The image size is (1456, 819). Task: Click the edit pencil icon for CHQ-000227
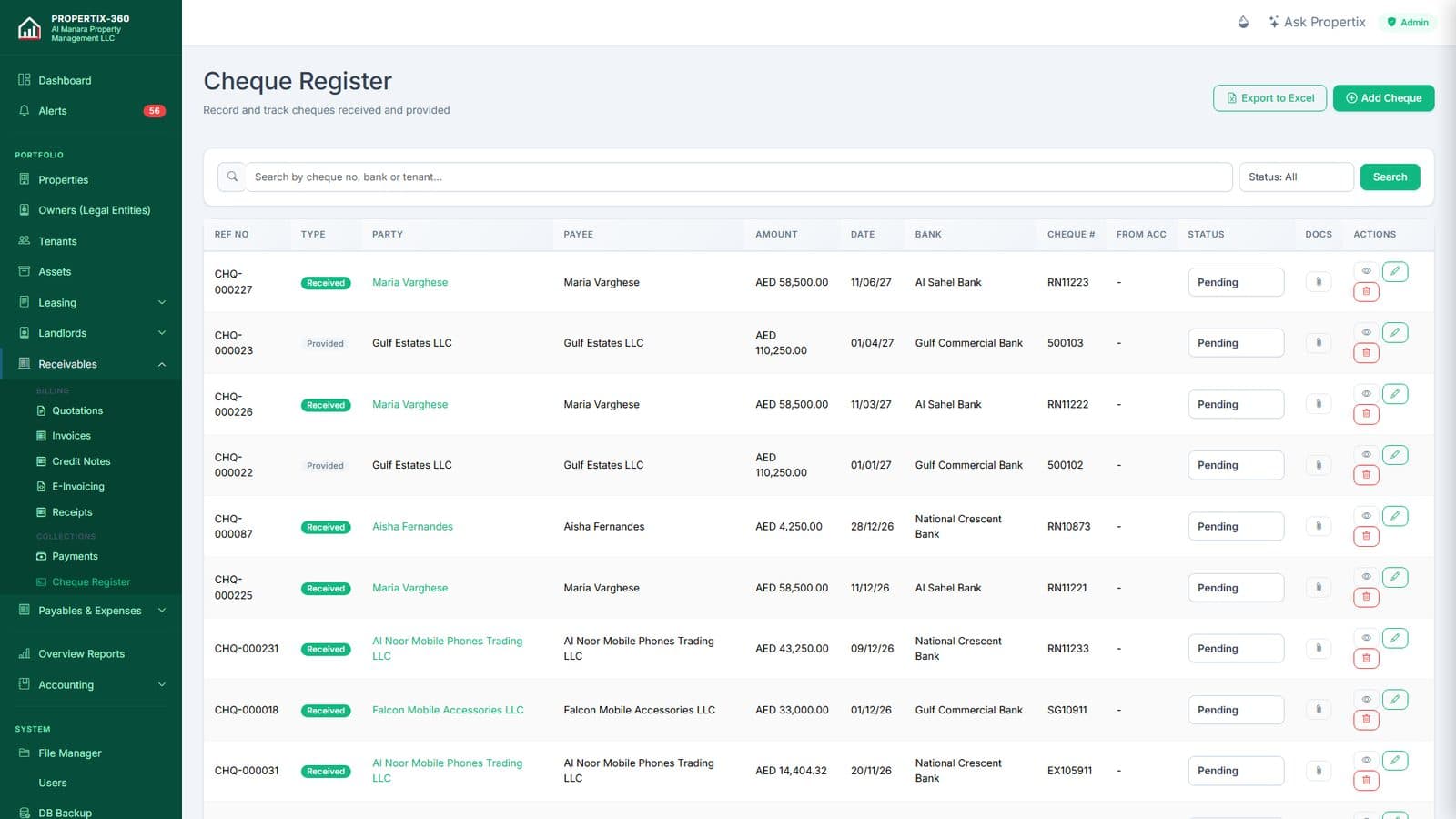pyautogui.click(x=1395, y=271)
